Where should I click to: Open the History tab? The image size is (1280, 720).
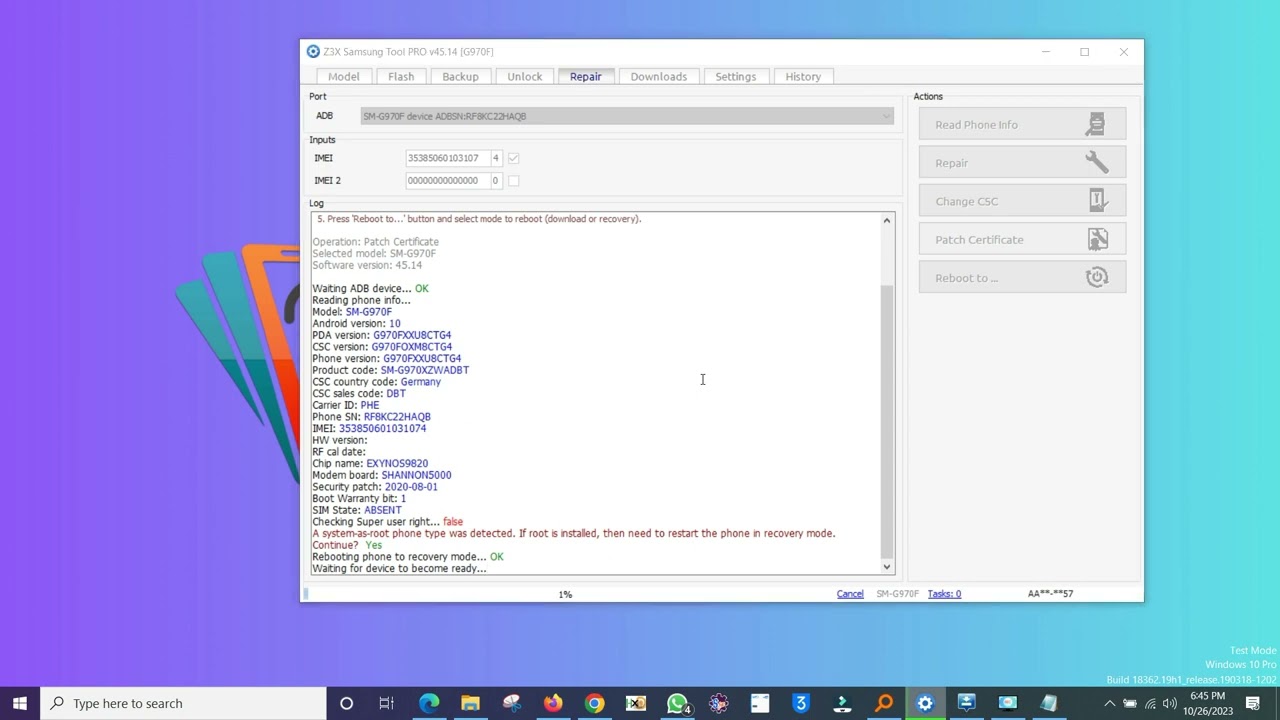pos(803,77)
